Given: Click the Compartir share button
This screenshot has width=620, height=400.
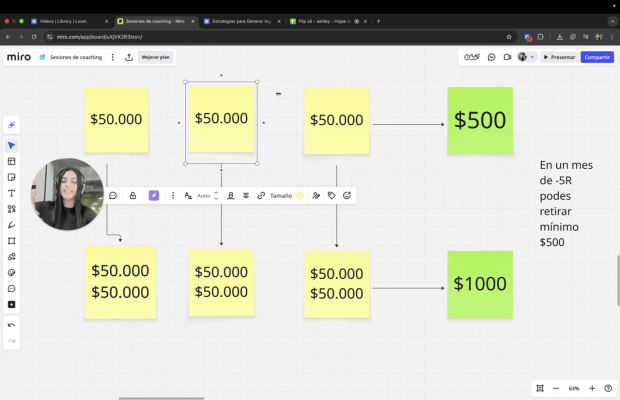Looking at the screenshot, I should pyautogui.click(x=597, y=57).
